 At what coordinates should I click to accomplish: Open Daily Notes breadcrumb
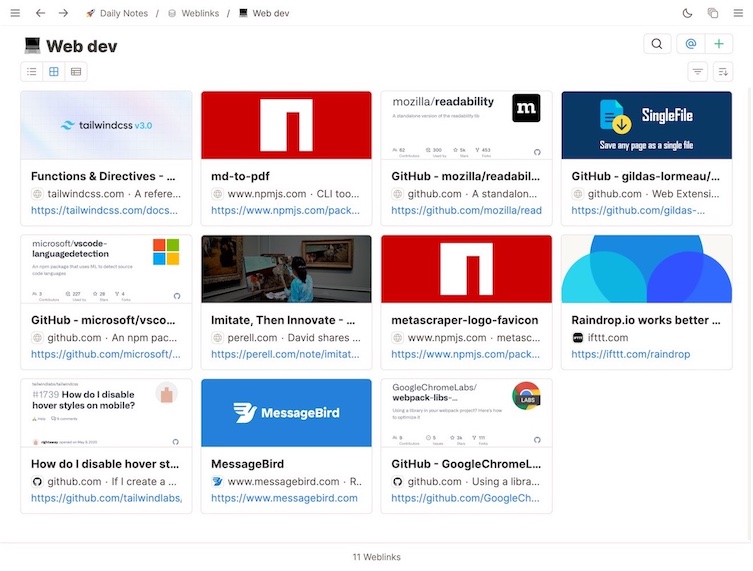click(x=117, y=13)
